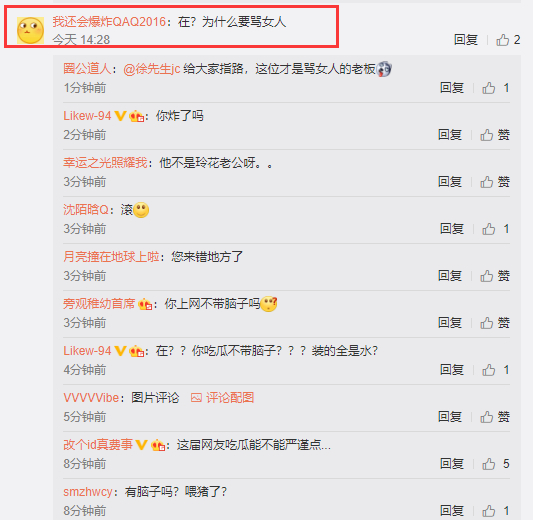
Task: Open profile of 改个id真费事
Action: point(98,445)
